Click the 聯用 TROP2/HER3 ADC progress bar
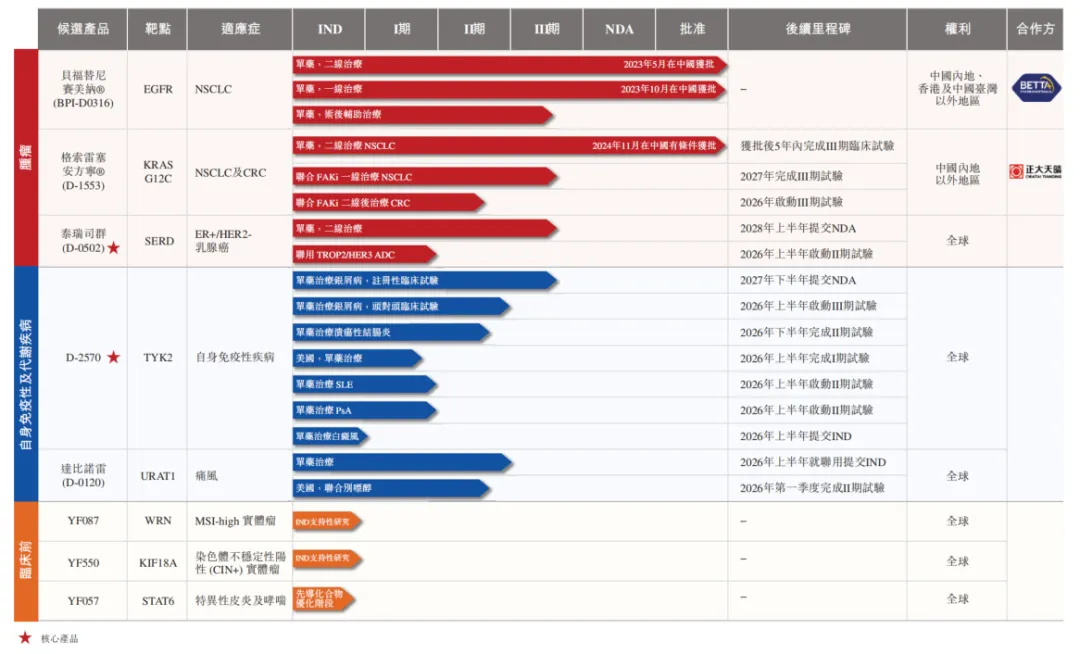Image resolution: width=1080 pixels, height=654 pixels. (x=363, y=254)
